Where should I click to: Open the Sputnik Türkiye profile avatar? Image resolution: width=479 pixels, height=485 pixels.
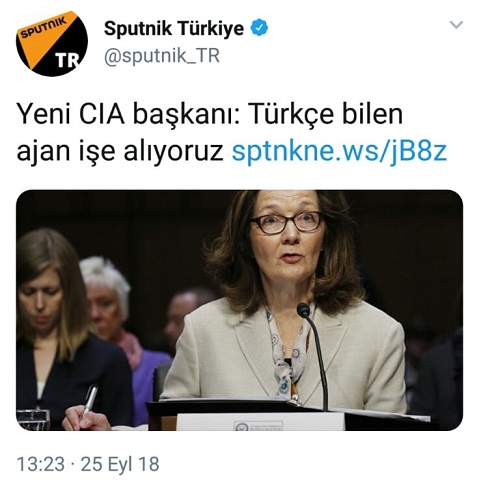click(x=52, y=43)
